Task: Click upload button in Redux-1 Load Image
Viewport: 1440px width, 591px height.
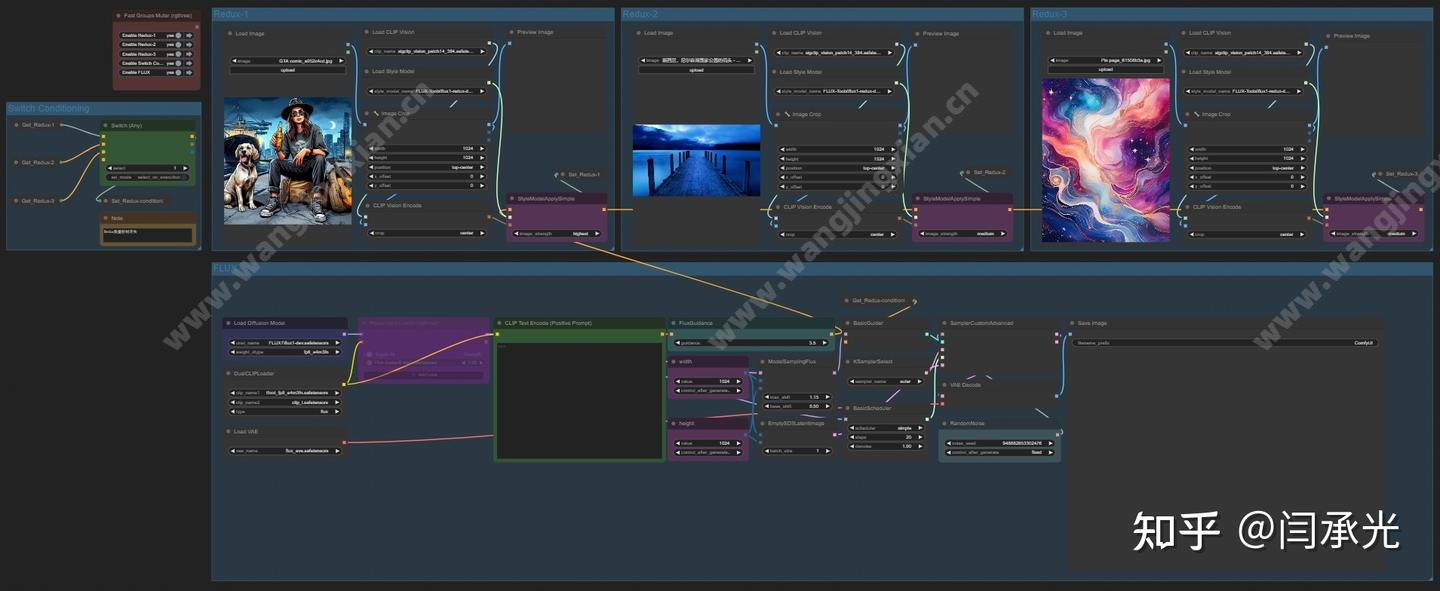Action: click(288, 70)
